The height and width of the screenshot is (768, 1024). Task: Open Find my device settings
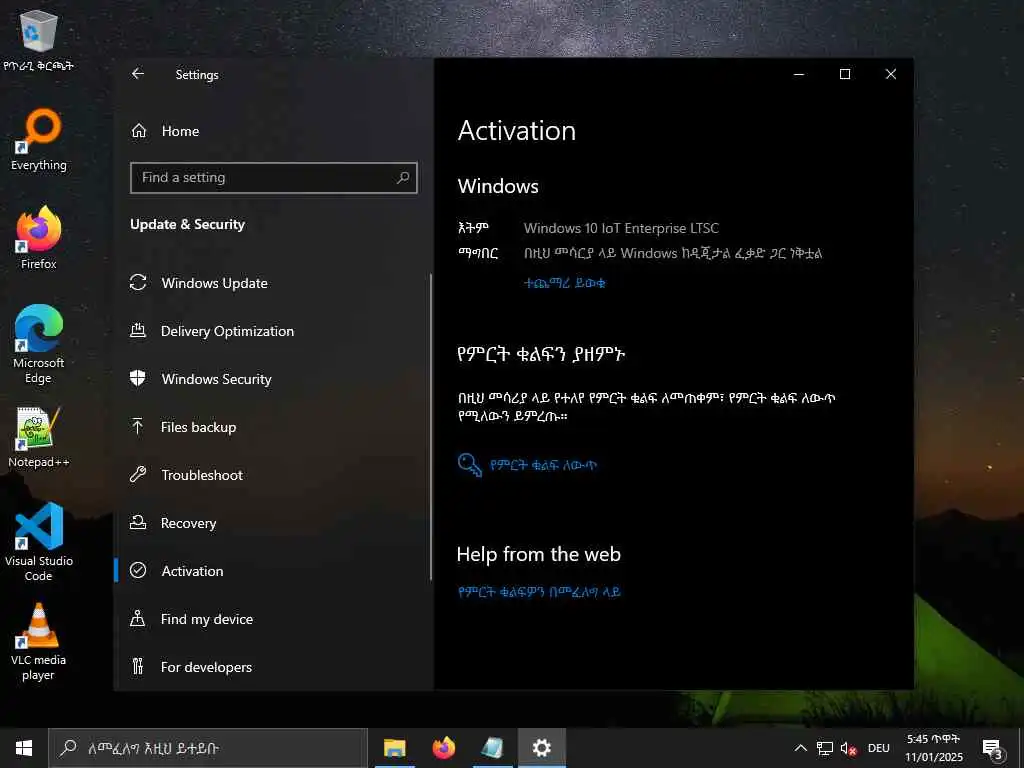(x=206, y=619)
